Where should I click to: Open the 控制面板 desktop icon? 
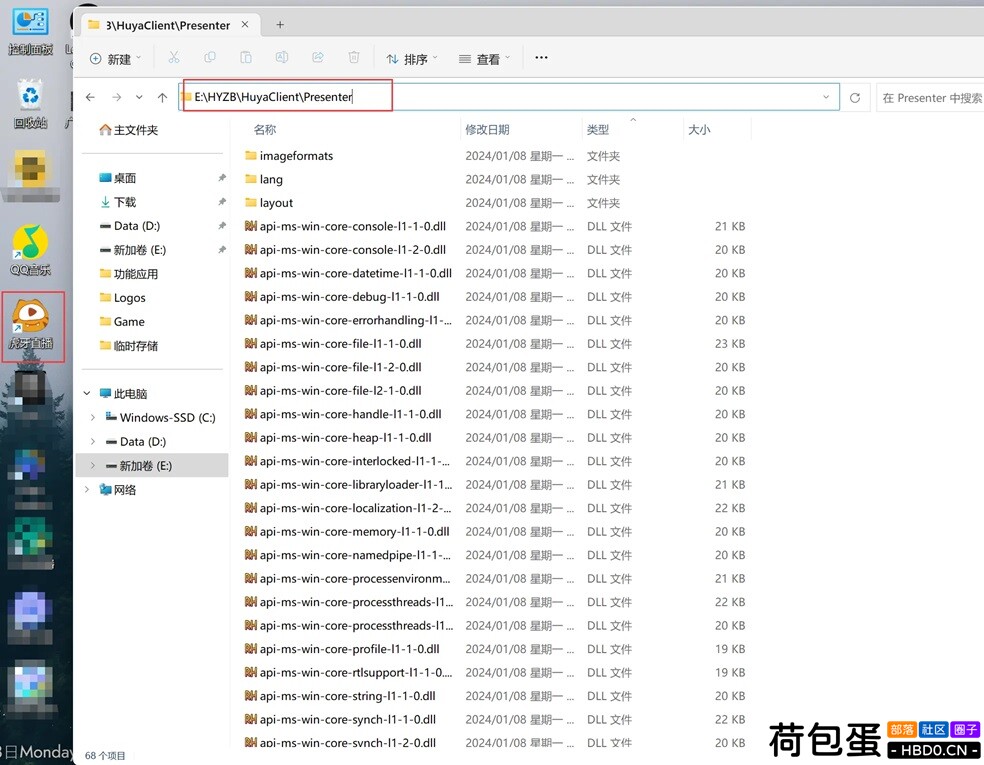(x=29, y=30)
